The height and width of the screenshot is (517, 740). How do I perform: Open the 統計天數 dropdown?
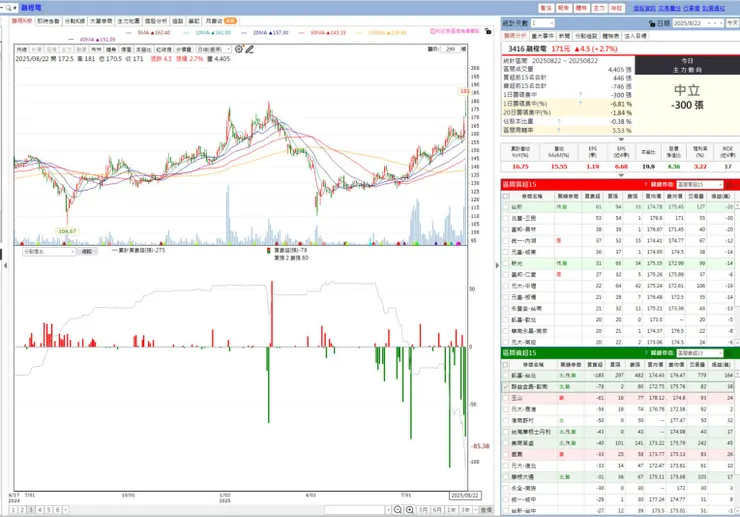(x=543, y=23)
